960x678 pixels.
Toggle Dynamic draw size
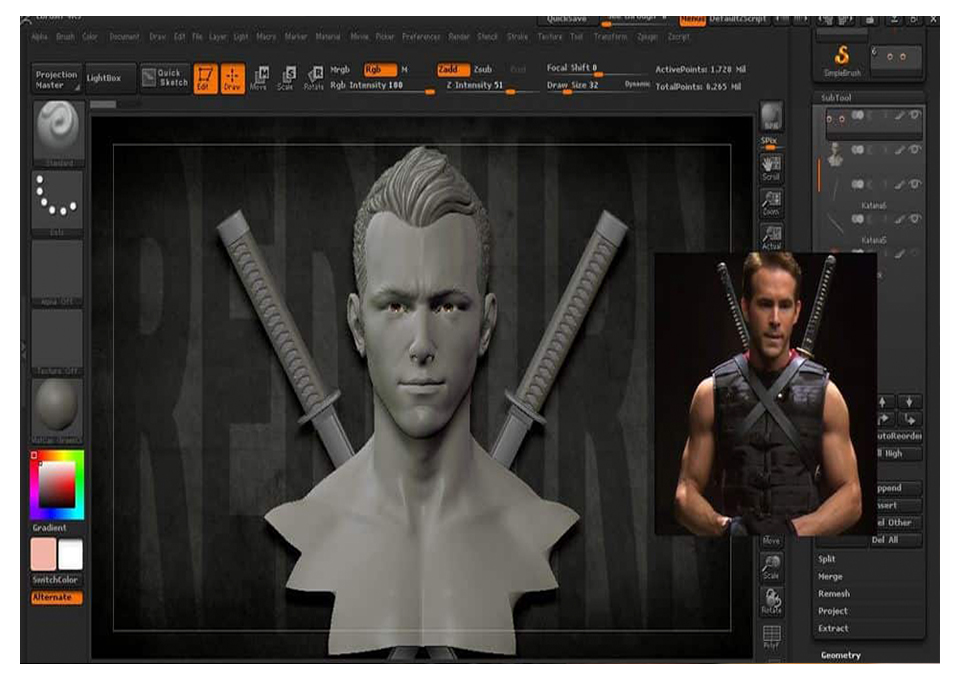click(637, 84)
